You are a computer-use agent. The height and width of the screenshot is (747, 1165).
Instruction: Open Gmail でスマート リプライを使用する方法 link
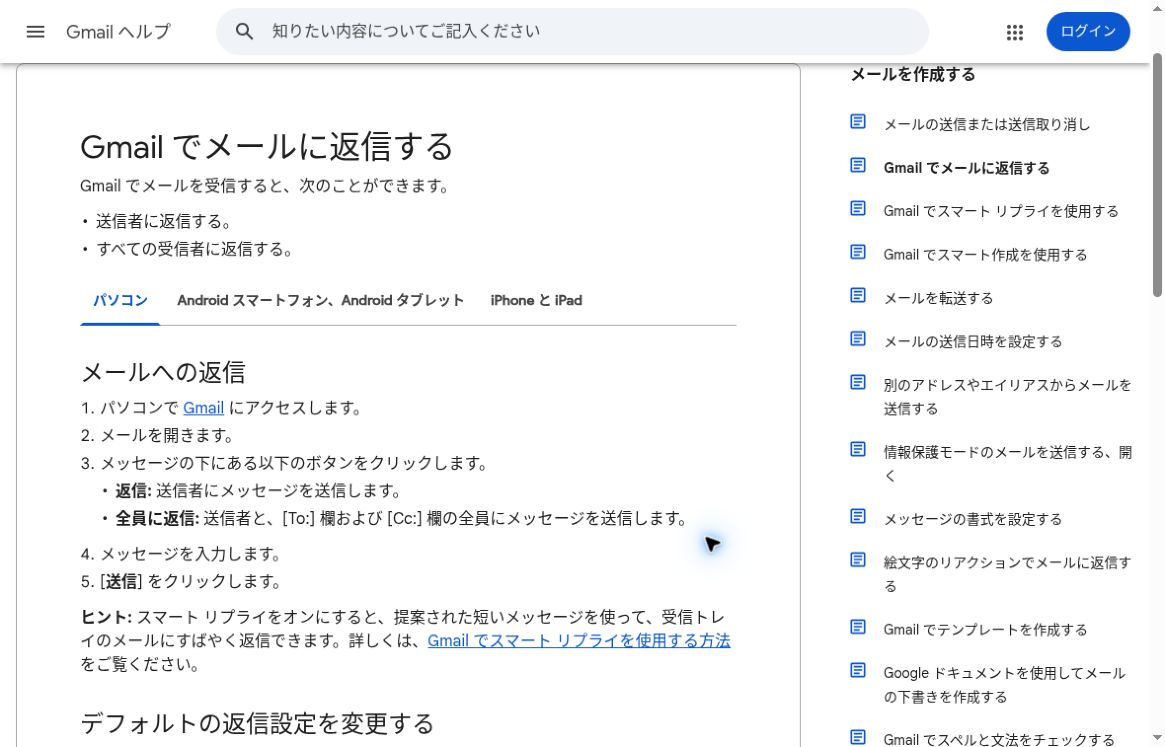coord(579,641)
